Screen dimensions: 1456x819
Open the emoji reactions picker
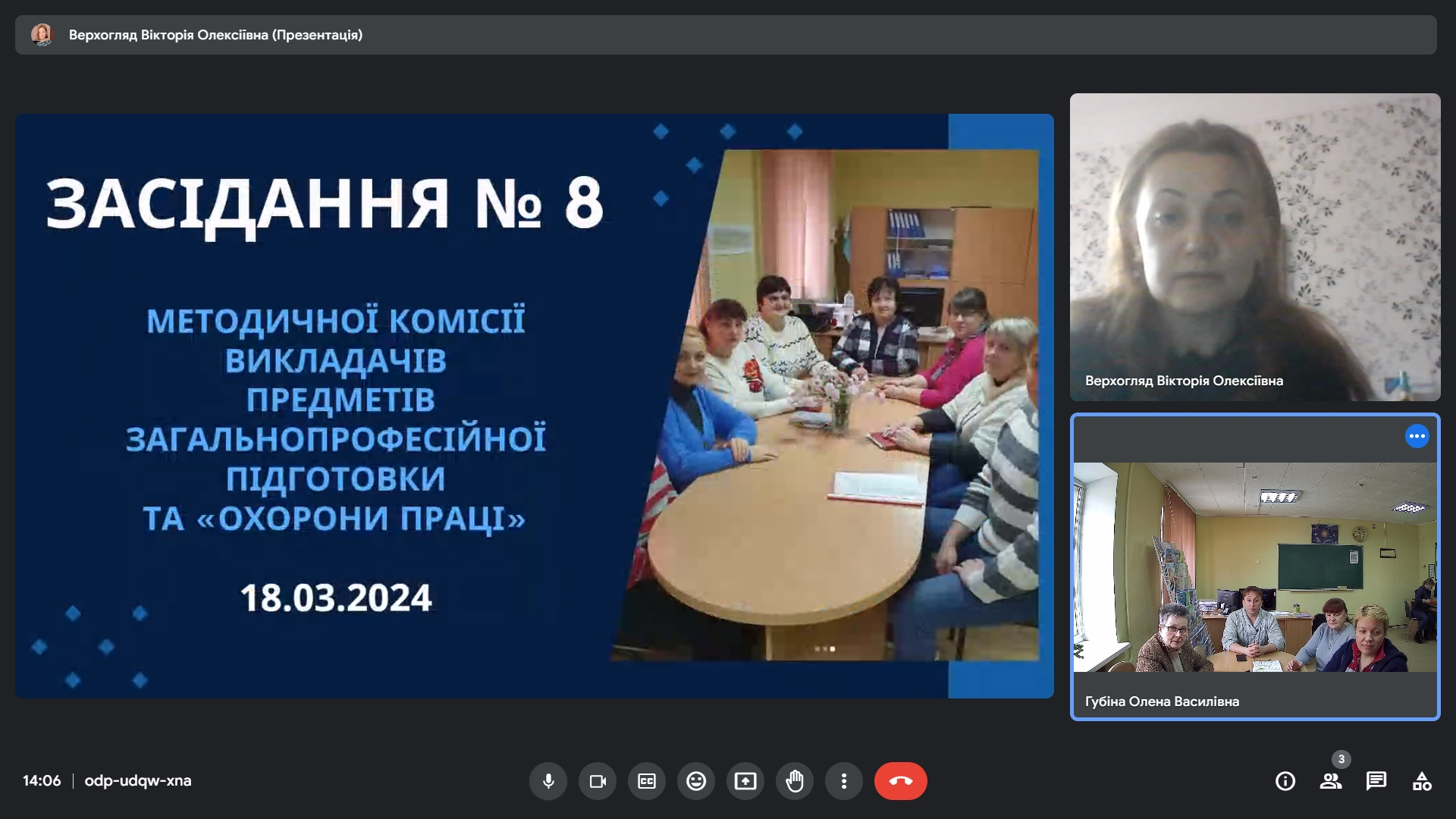(x=696, y=781)
